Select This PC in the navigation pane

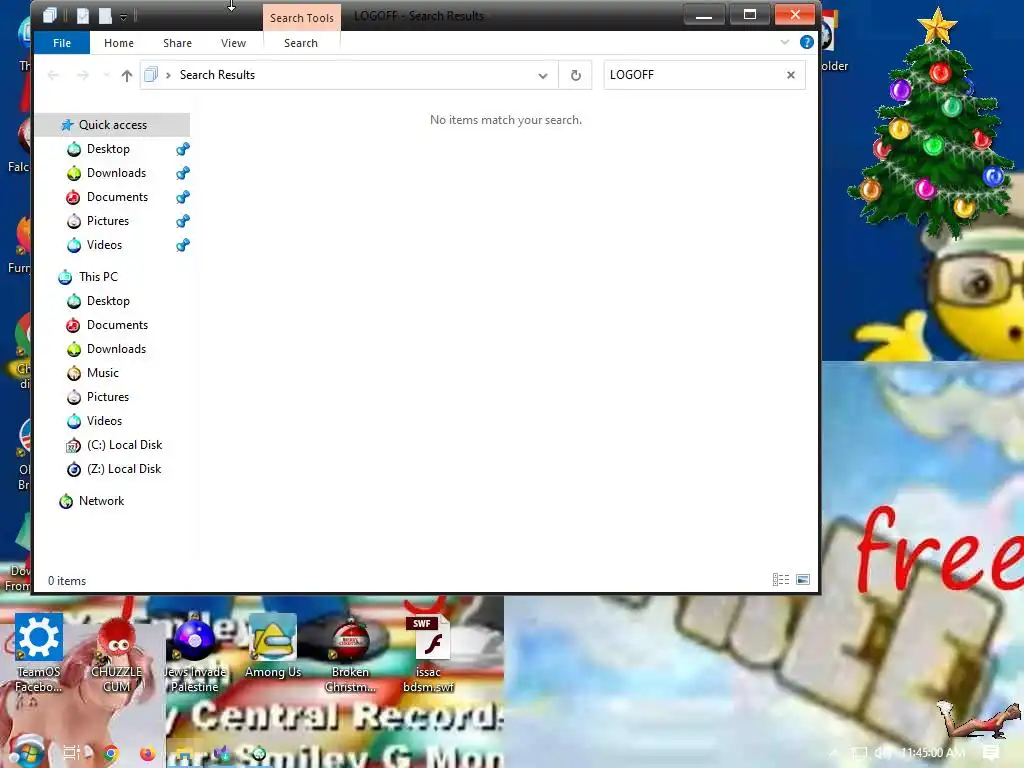tap(98, 277)
